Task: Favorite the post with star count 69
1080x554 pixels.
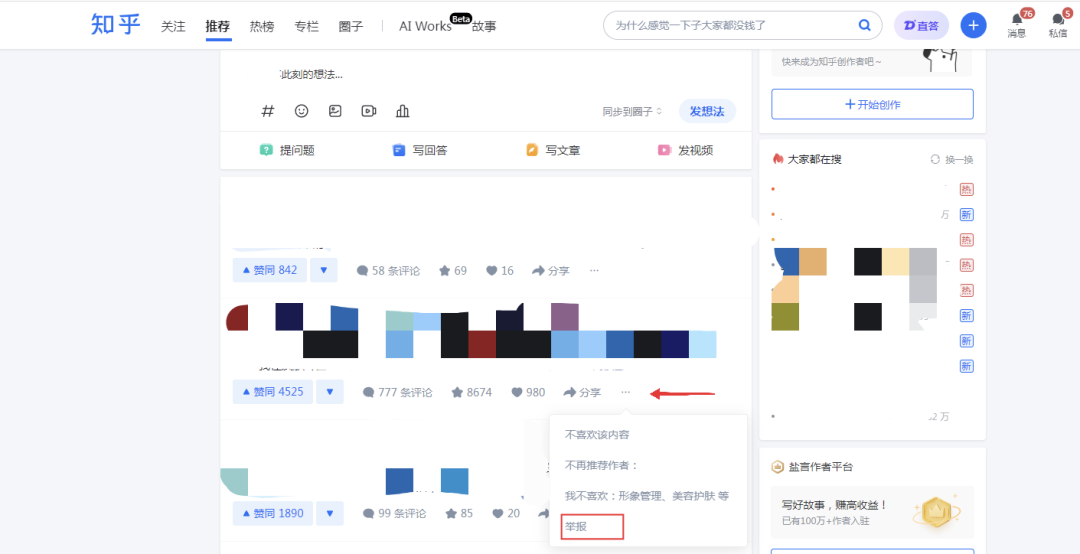Action: [453, 271]
